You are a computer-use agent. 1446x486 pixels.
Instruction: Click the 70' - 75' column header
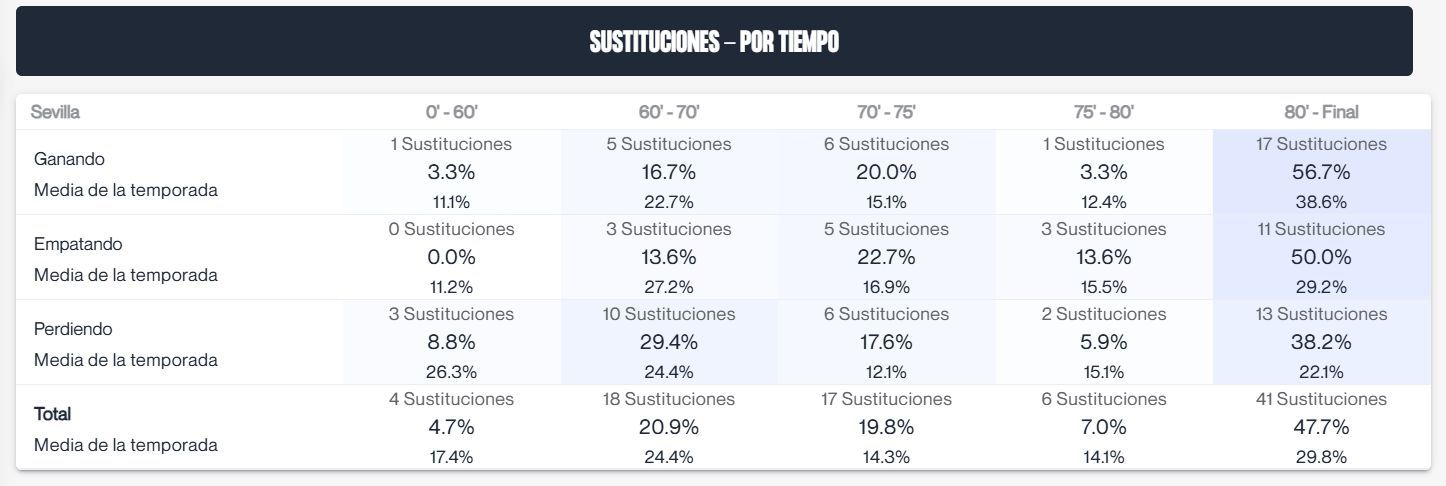click(x=886, y=112)
